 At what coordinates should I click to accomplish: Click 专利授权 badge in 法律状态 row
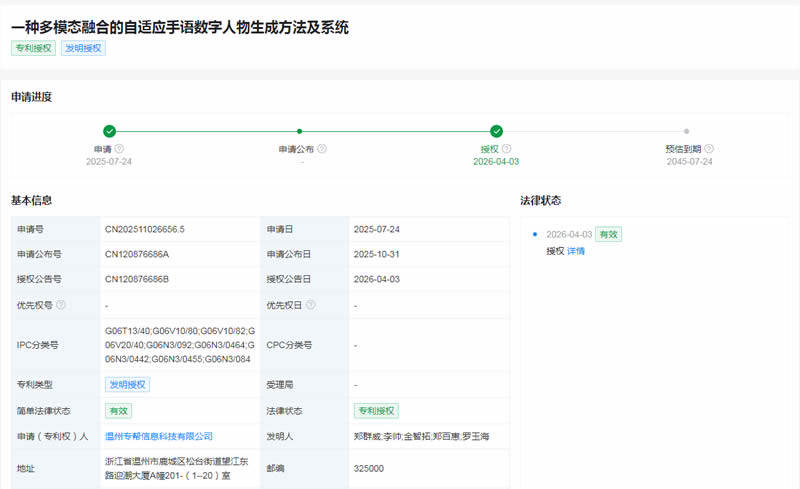377,411
